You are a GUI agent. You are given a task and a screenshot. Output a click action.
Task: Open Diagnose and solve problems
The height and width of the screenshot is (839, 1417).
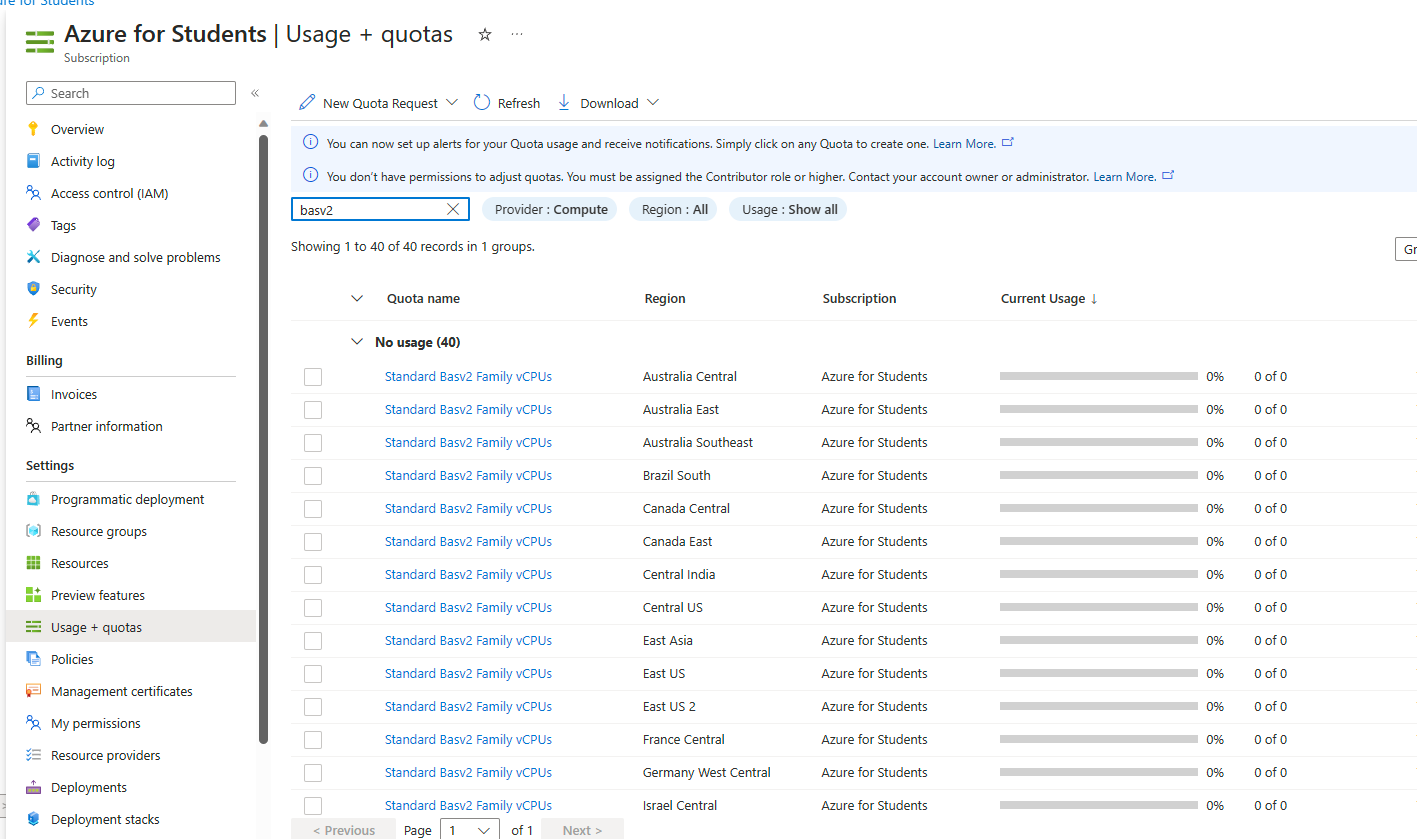135,257
